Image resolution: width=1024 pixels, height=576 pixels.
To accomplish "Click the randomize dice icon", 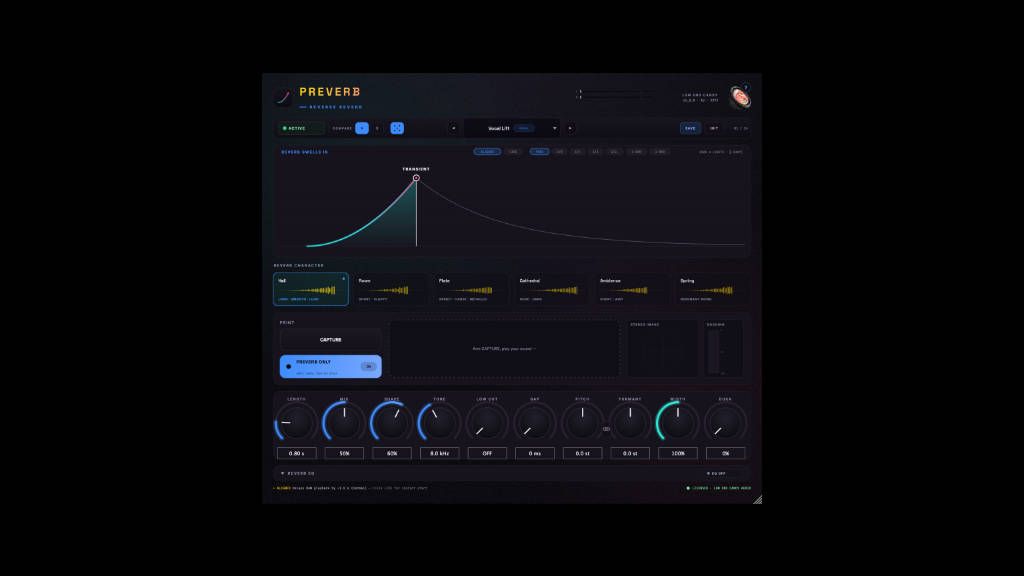I will pos(397,129).
